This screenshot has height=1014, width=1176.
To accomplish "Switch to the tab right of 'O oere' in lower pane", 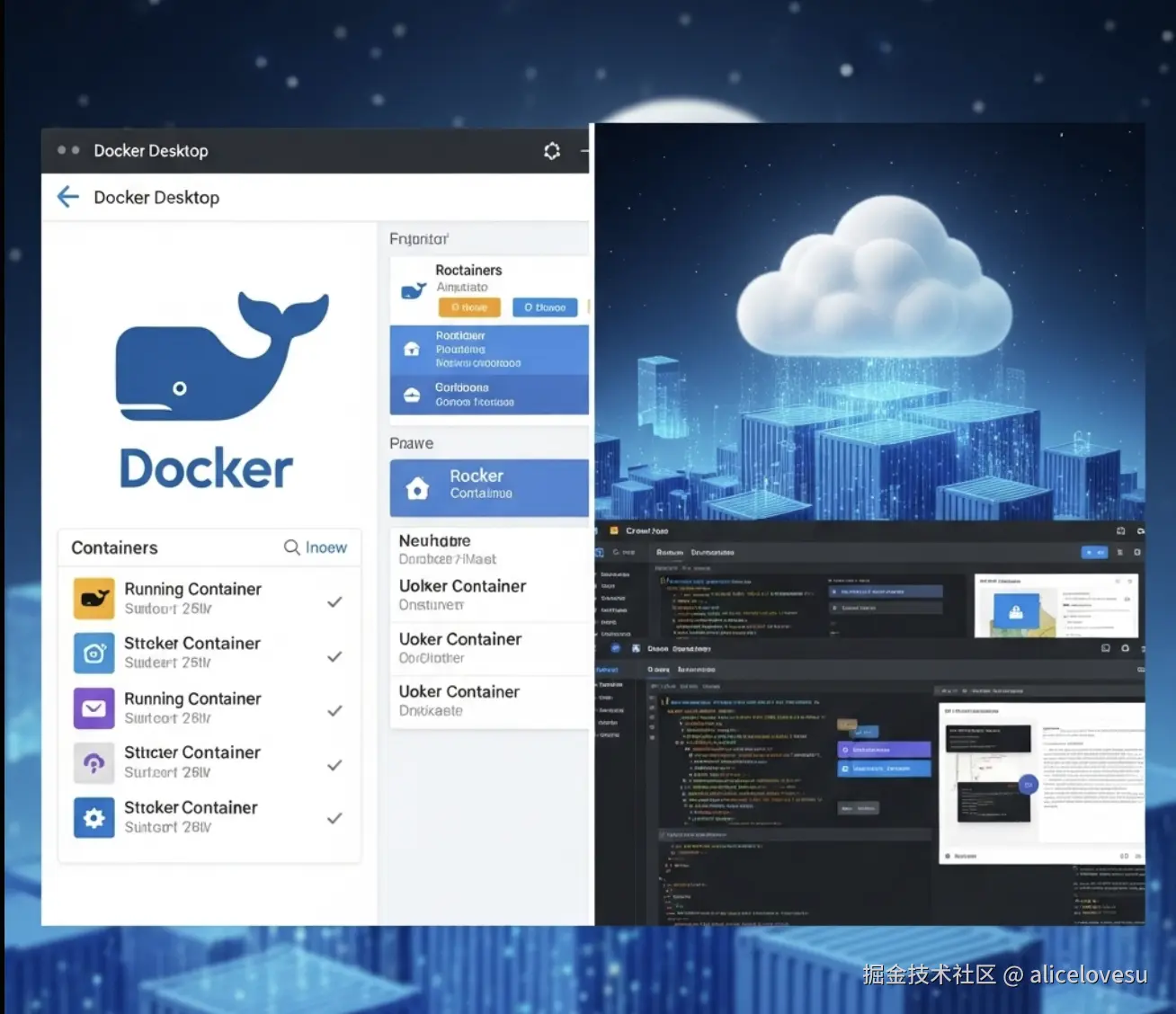I will (696, 670).
